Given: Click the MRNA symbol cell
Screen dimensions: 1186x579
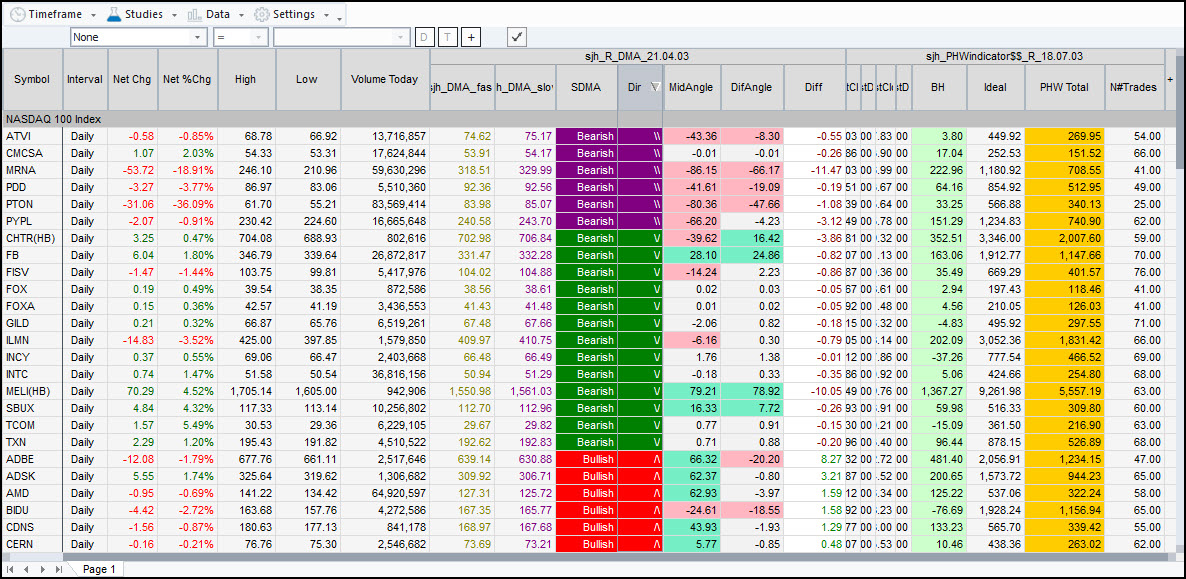Looking at the screenshot, I should pyautogui.click(x=33, y=170).
